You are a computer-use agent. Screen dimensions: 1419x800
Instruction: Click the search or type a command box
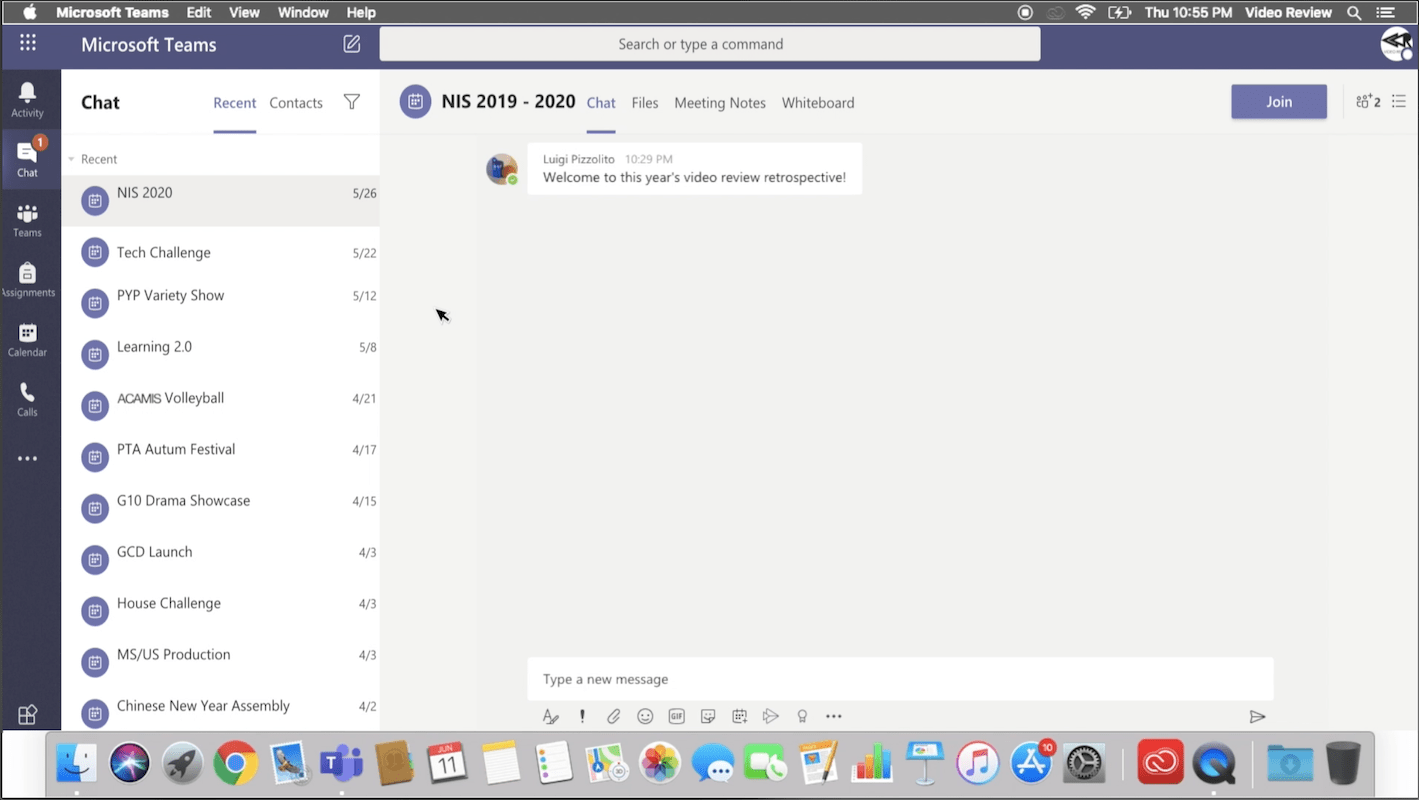710,44
